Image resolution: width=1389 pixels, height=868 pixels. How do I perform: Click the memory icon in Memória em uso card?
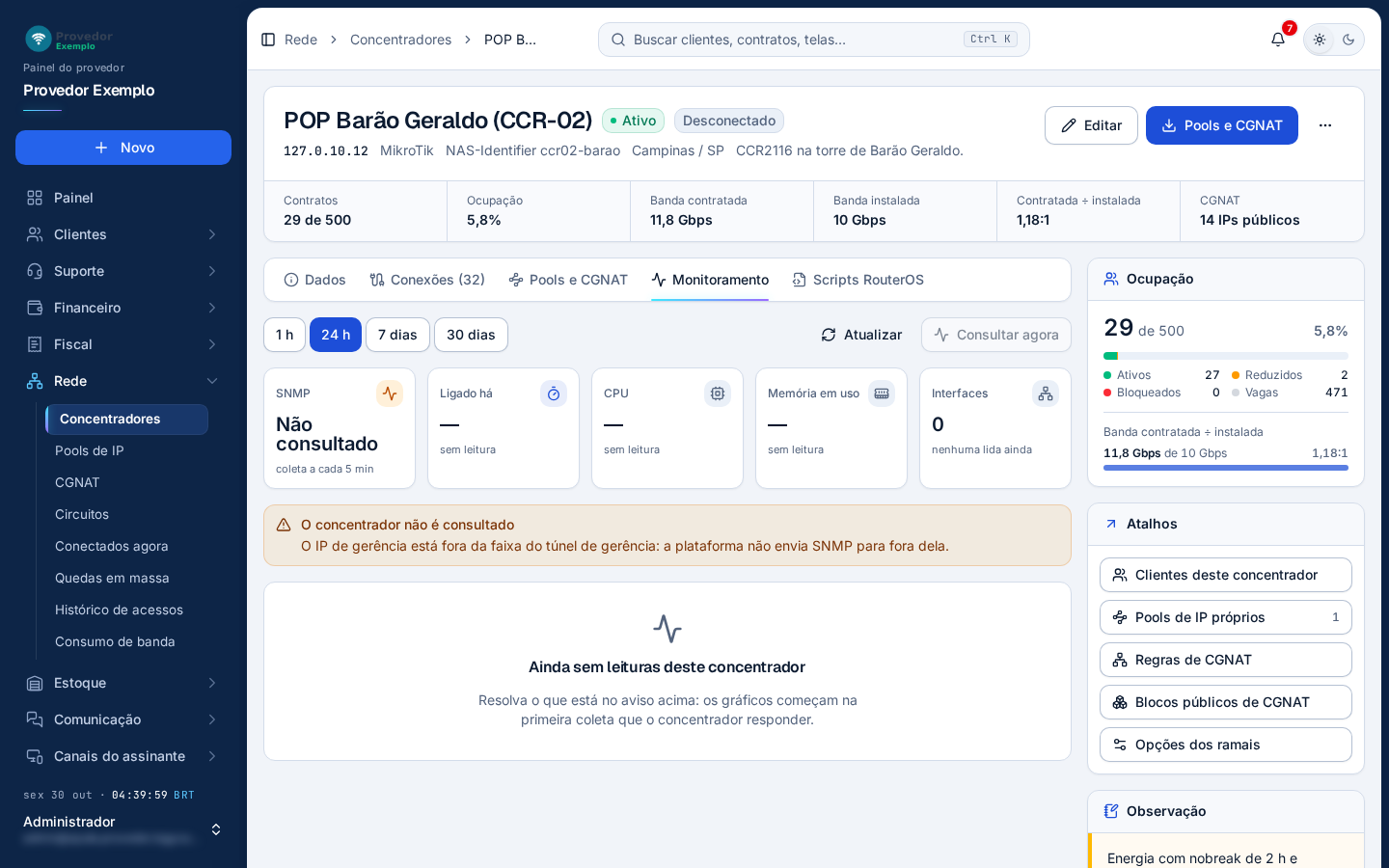[882, 393]
